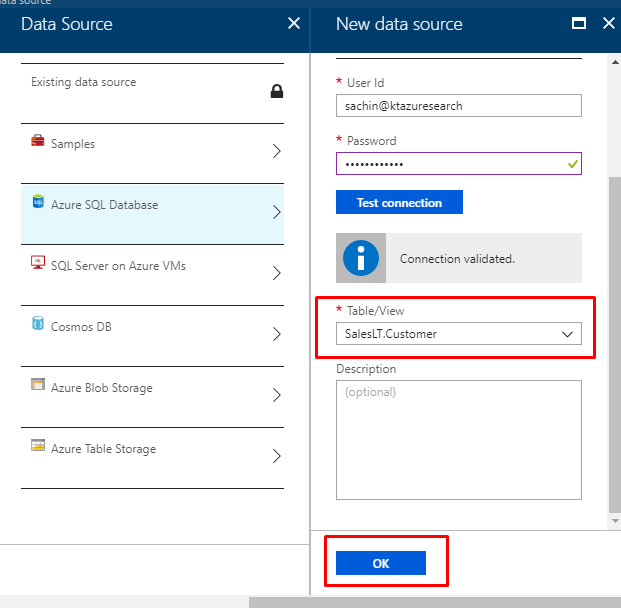The height and width of the screenshot is (608, 621).
Task: Expand the Azure SQL Database chevron
Action: (277, 212)
